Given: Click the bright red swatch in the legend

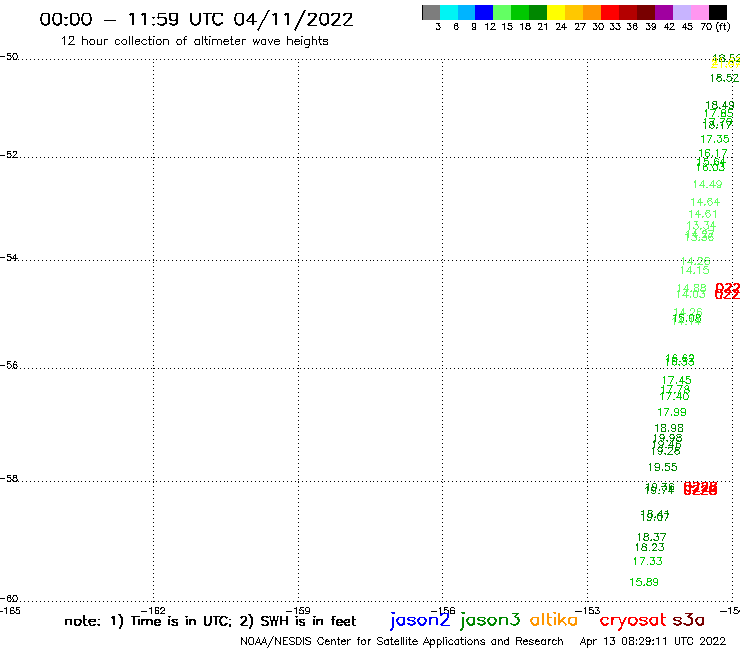Looking at the screenshot, I should point(610,12).
